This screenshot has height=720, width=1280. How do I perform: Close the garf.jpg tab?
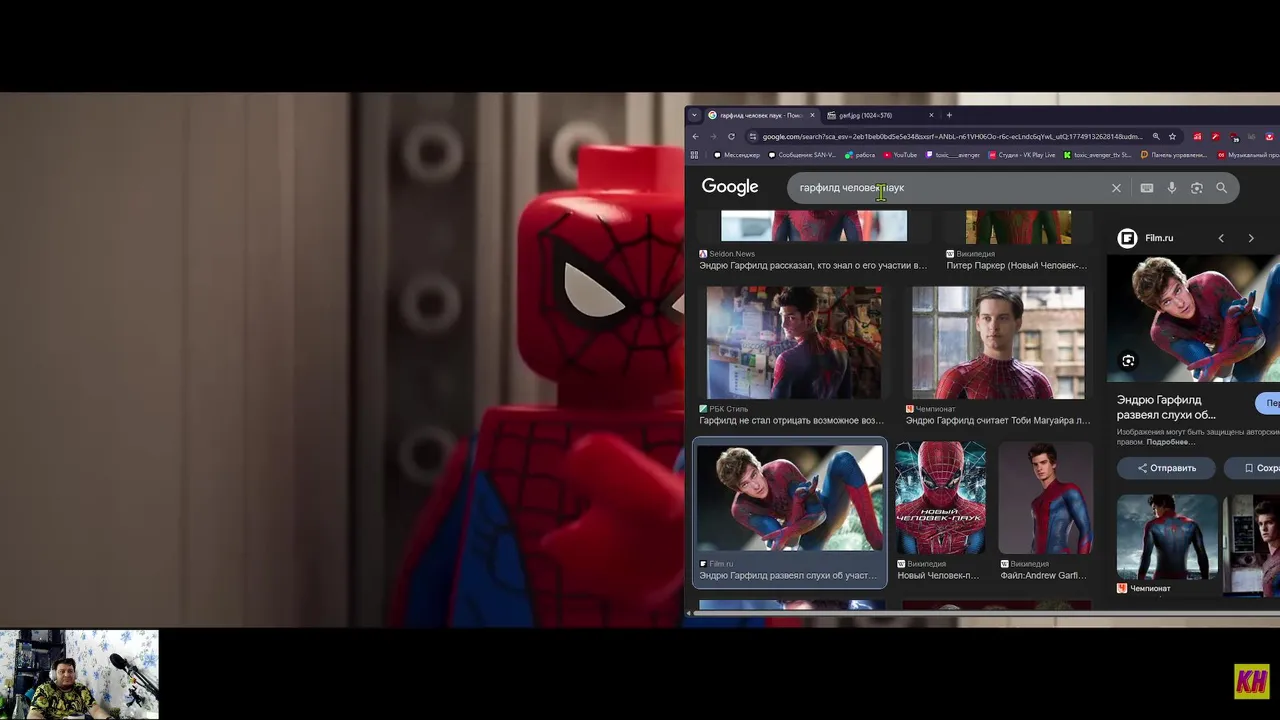coord(931,115)
